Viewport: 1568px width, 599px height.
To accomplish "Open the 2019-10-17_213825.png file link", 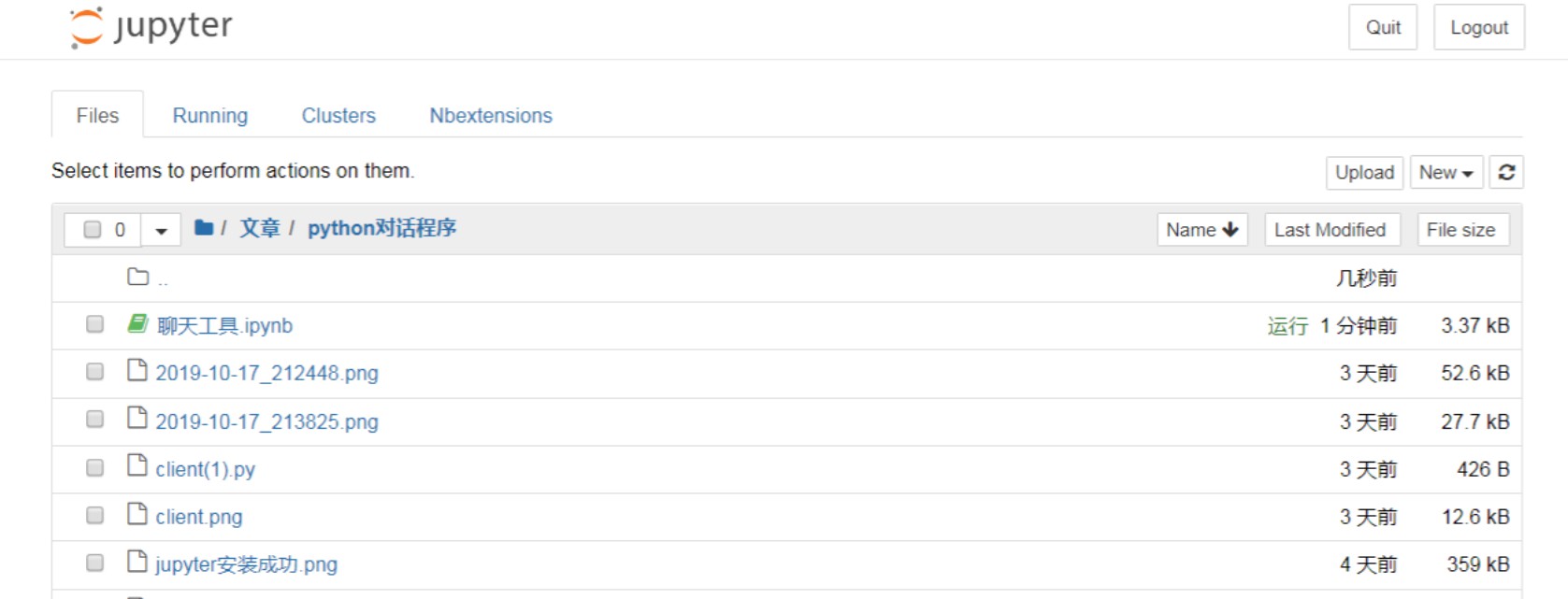I will tap(266, 421).
